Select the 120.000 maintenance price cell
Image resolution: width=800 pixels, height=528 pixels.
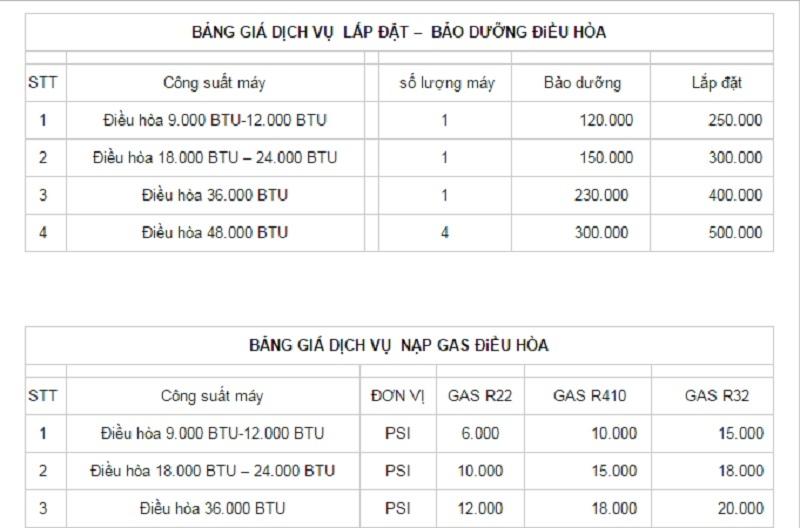tap(605, 120)
